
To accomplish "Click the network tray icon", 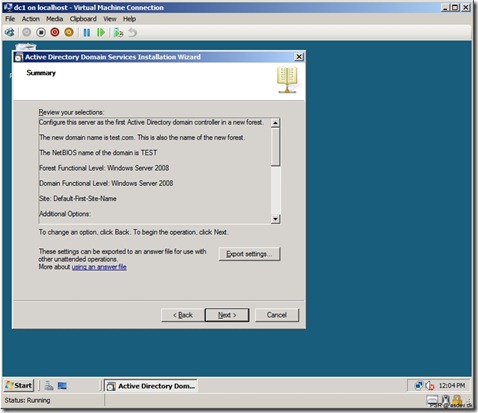I will pos(419,386).
